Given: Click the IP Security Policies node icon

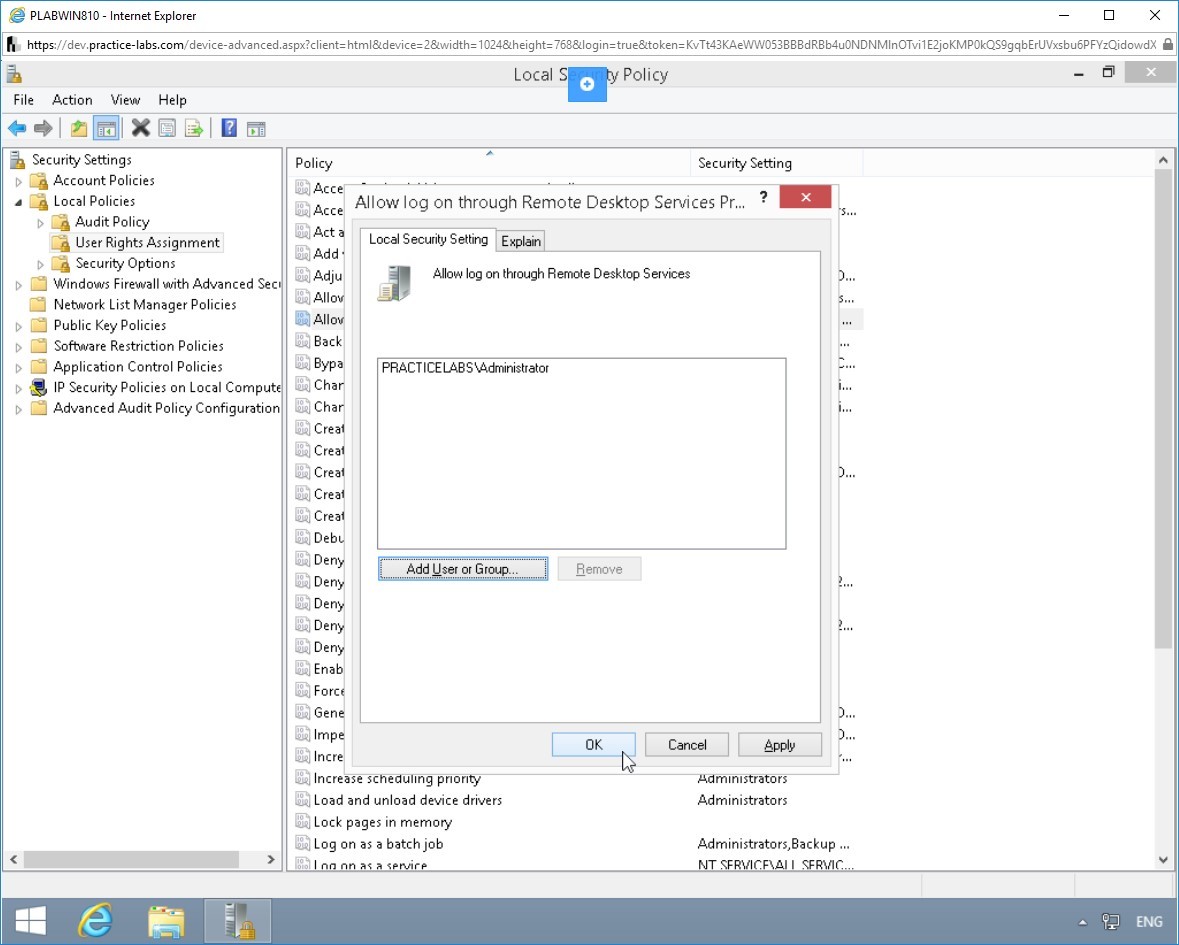Looking at the screenshot, I should 38,387.
